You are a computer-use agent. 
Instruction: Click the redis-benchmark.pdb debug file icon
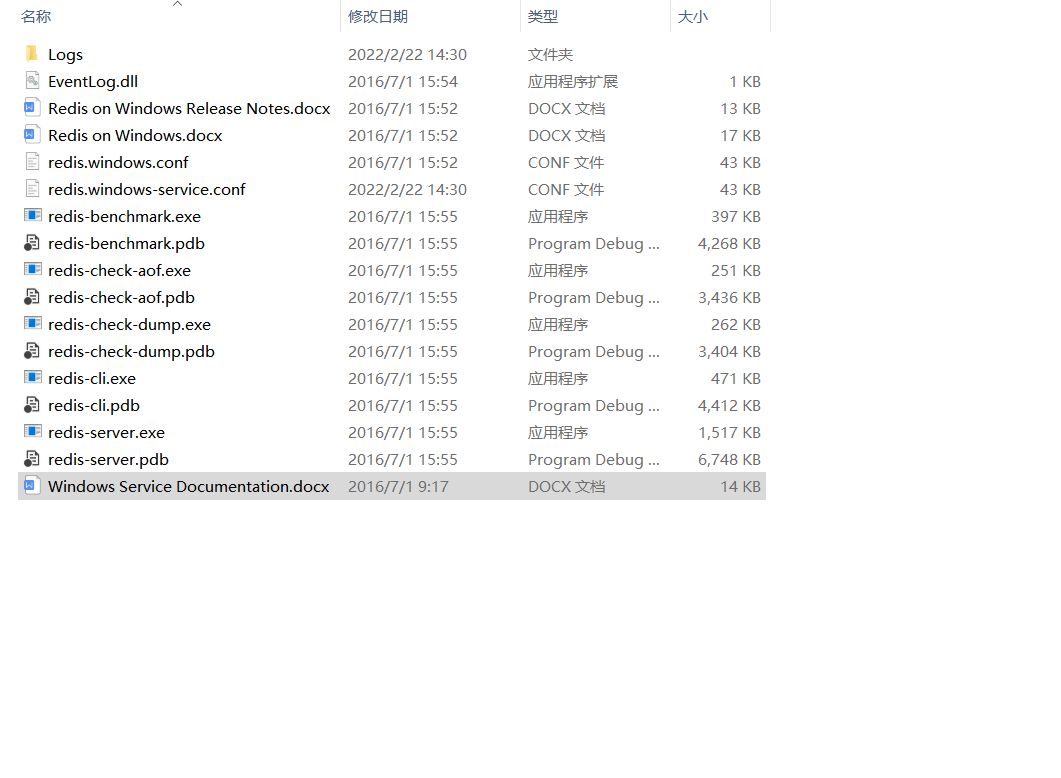coord(32,243)
